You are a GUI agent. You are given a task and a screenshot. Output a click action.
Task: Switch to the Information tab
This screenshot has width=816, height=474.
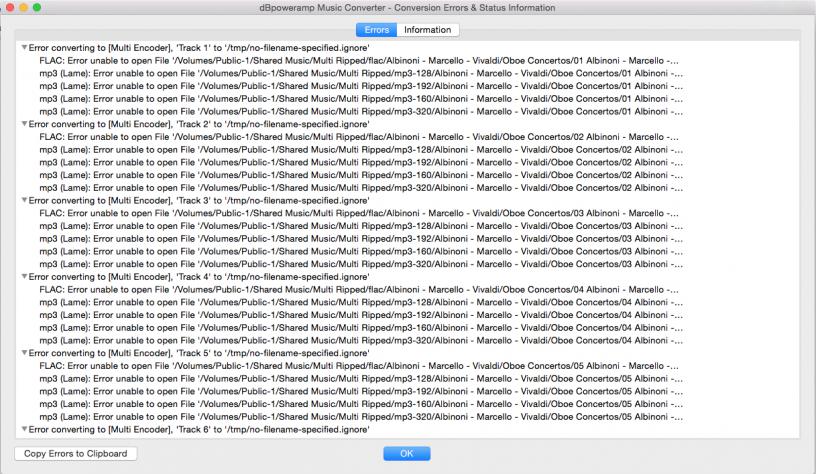tap(426, 30)
